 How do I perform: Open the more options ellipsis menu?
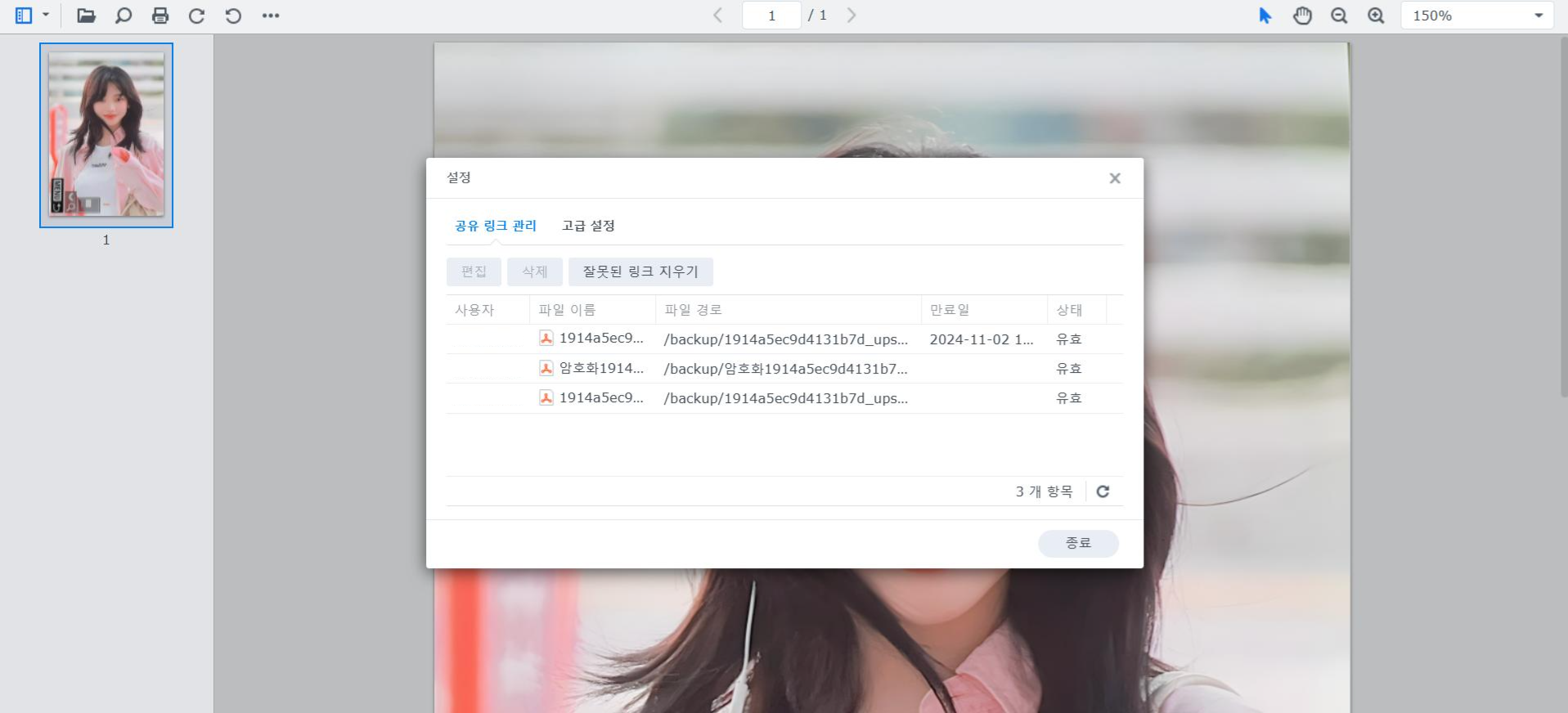[x=271, y=16]
